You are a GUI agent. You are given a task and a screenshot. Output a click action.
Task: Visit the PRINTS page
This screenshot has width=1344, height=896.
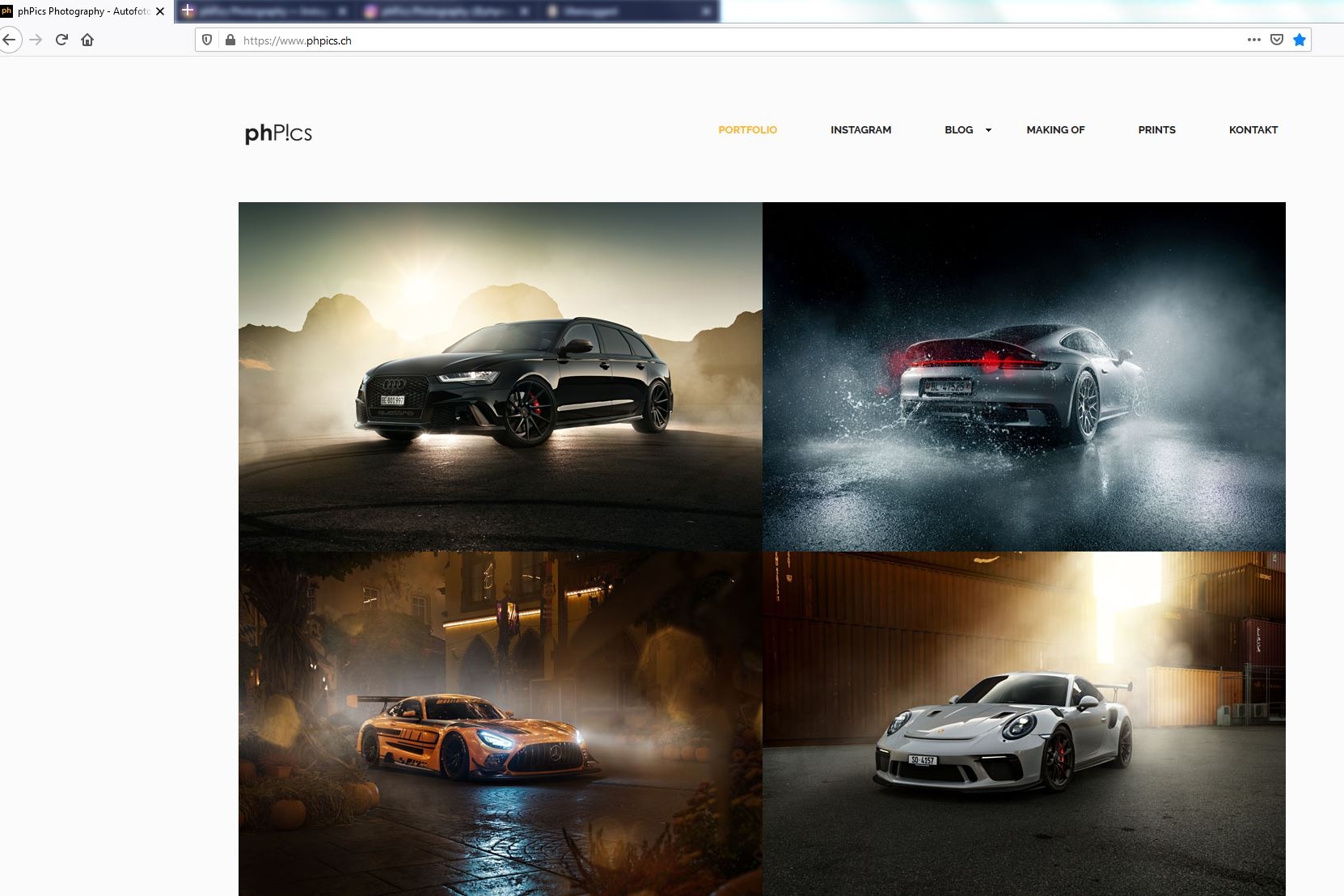coord(1156,129)
